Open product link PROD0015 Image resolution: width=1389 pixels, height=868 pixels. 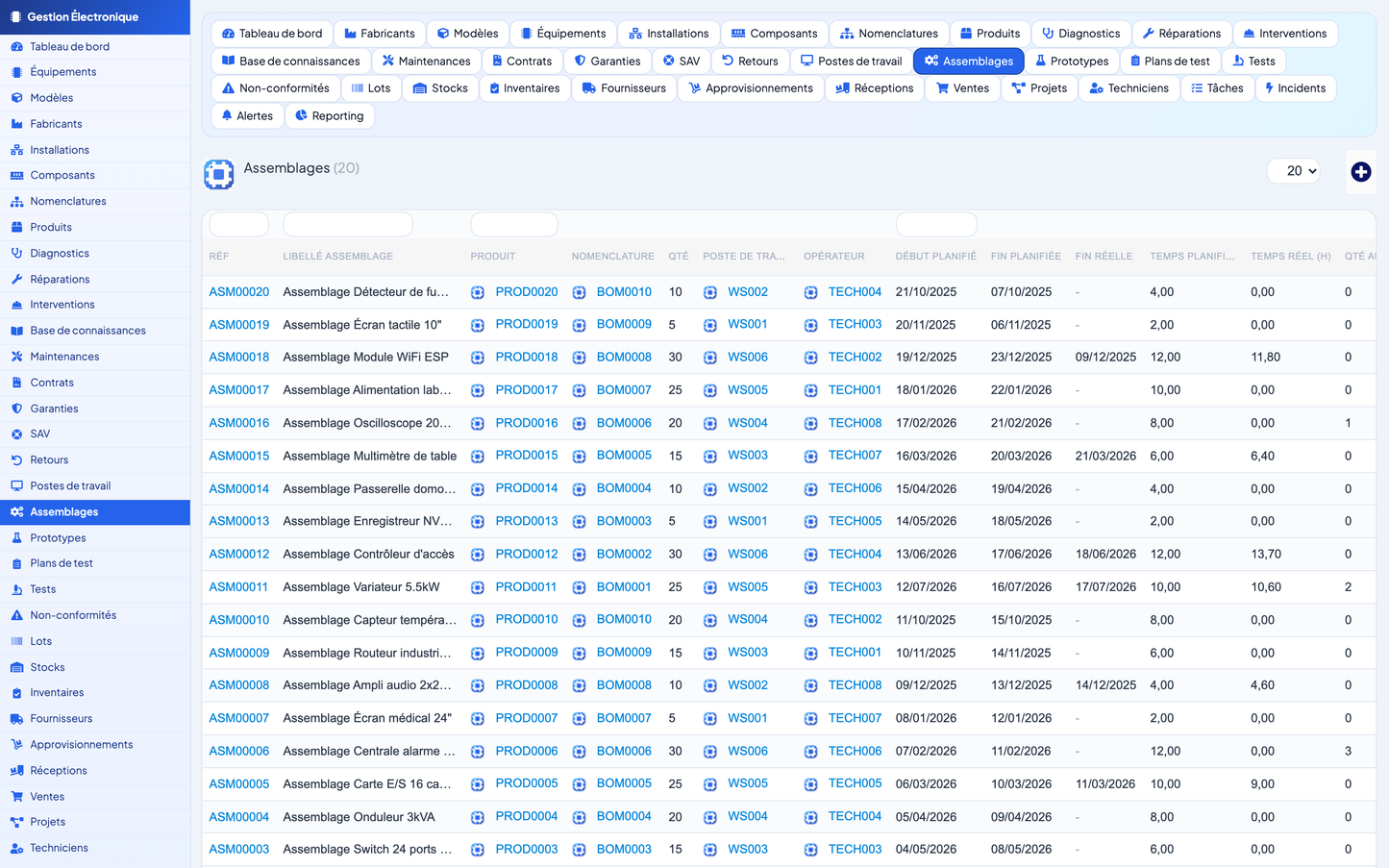(x=527, y=456)
